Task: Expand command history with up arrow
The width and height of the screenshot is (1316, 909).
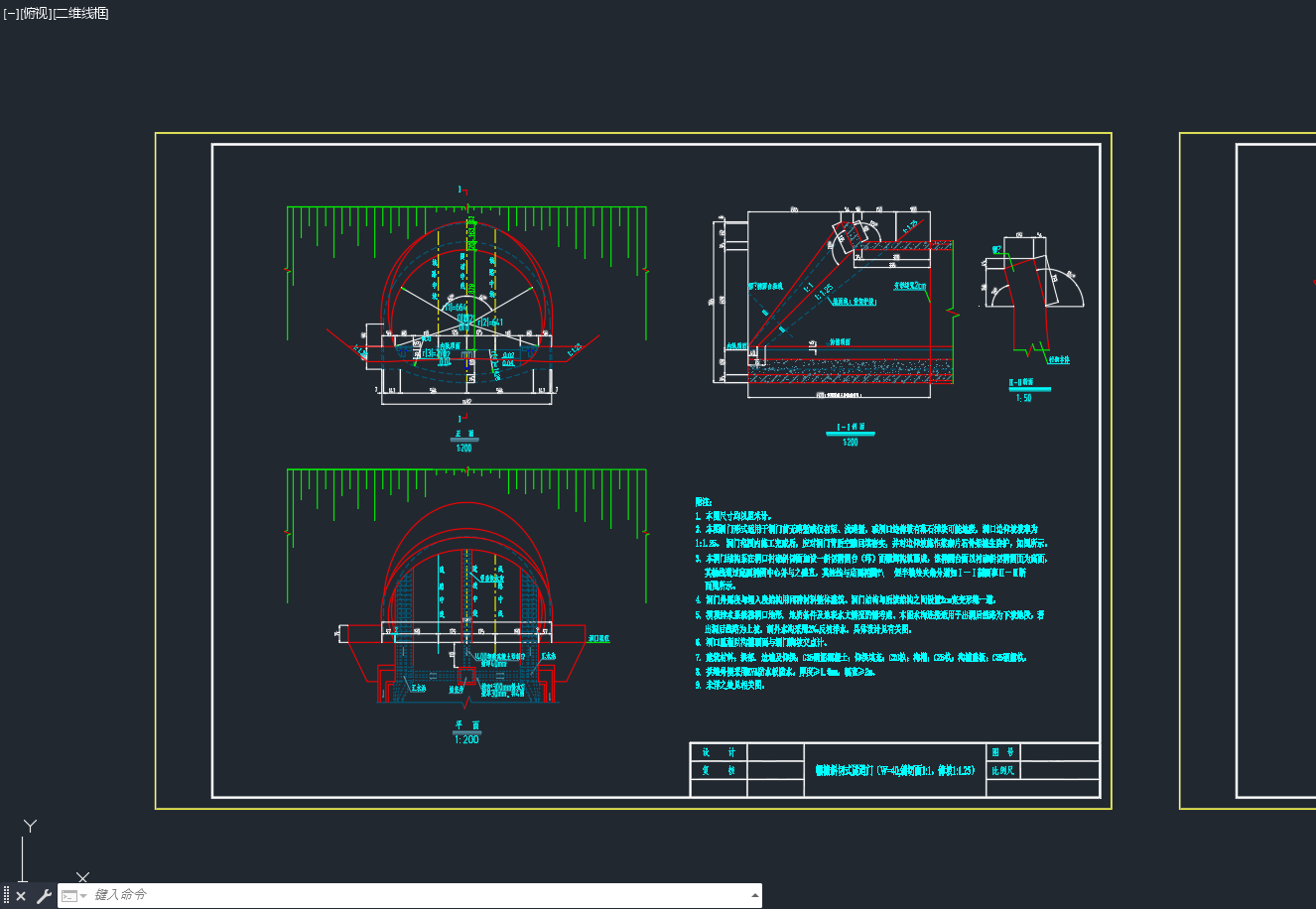Action: [x=755, y=895]
